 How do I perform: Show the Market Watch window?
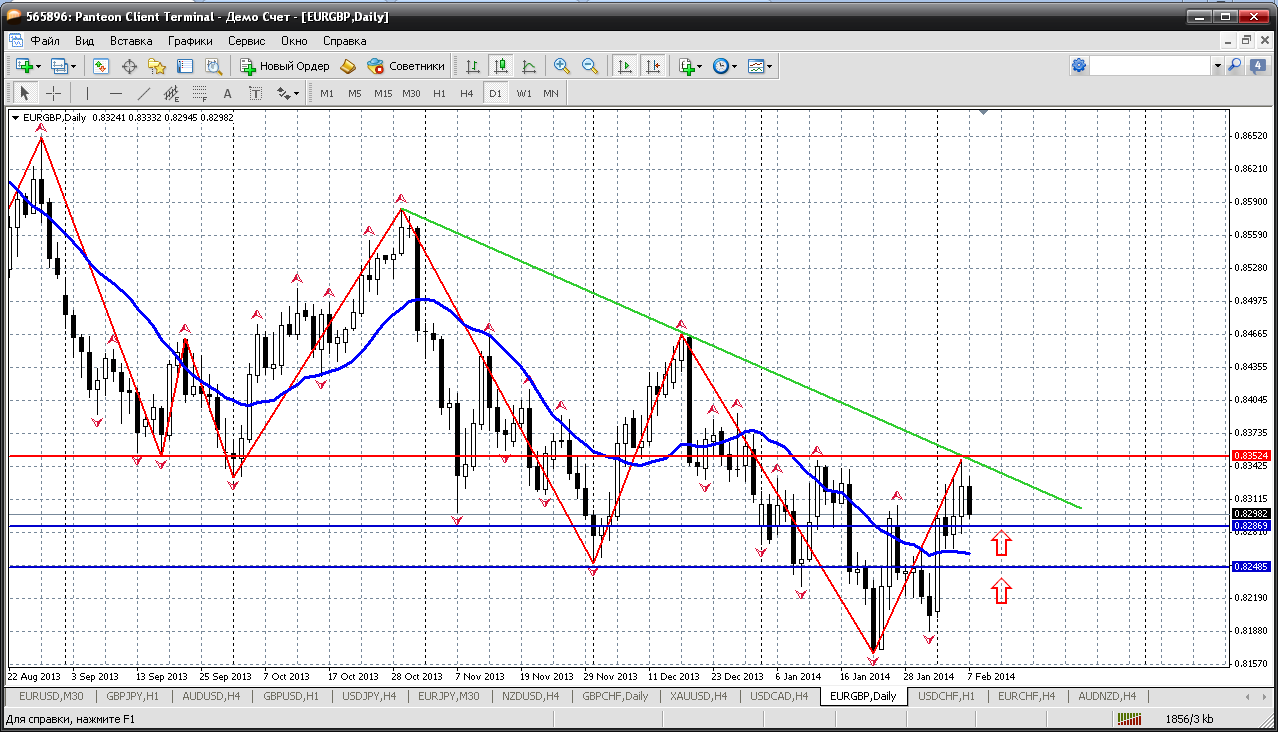click(x=101, y=66)
